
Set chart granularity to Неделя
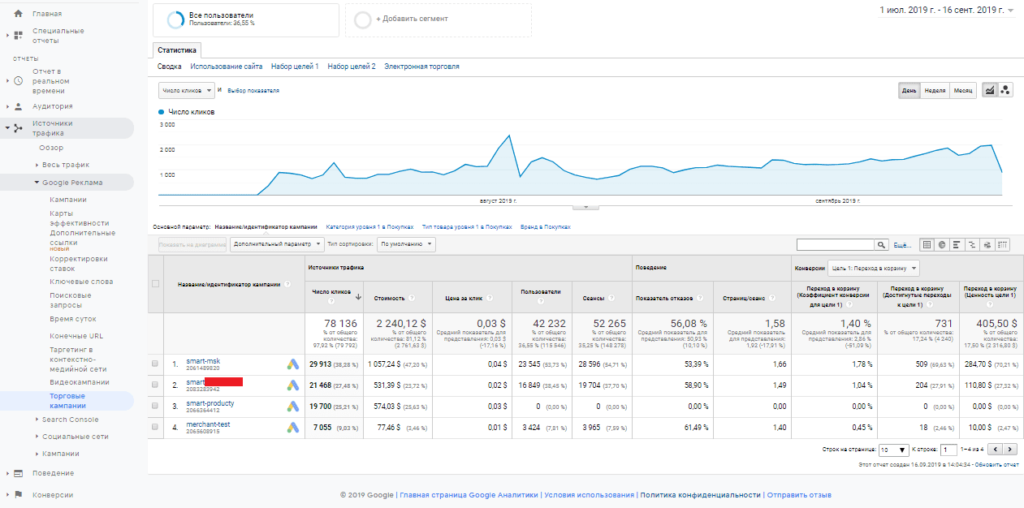[935, 90]
